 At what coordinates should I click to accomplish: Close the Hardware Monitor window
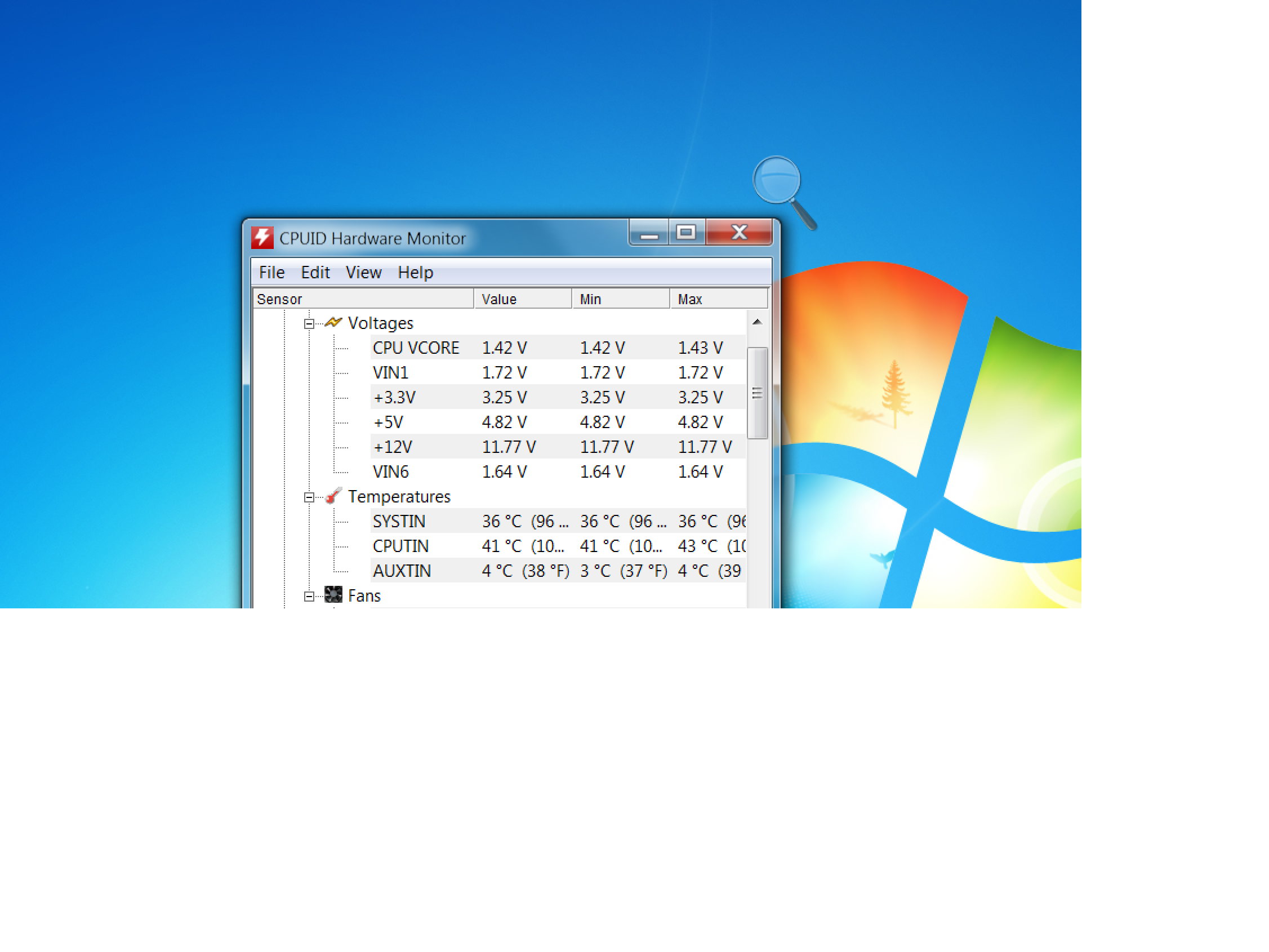coord(739,233)
